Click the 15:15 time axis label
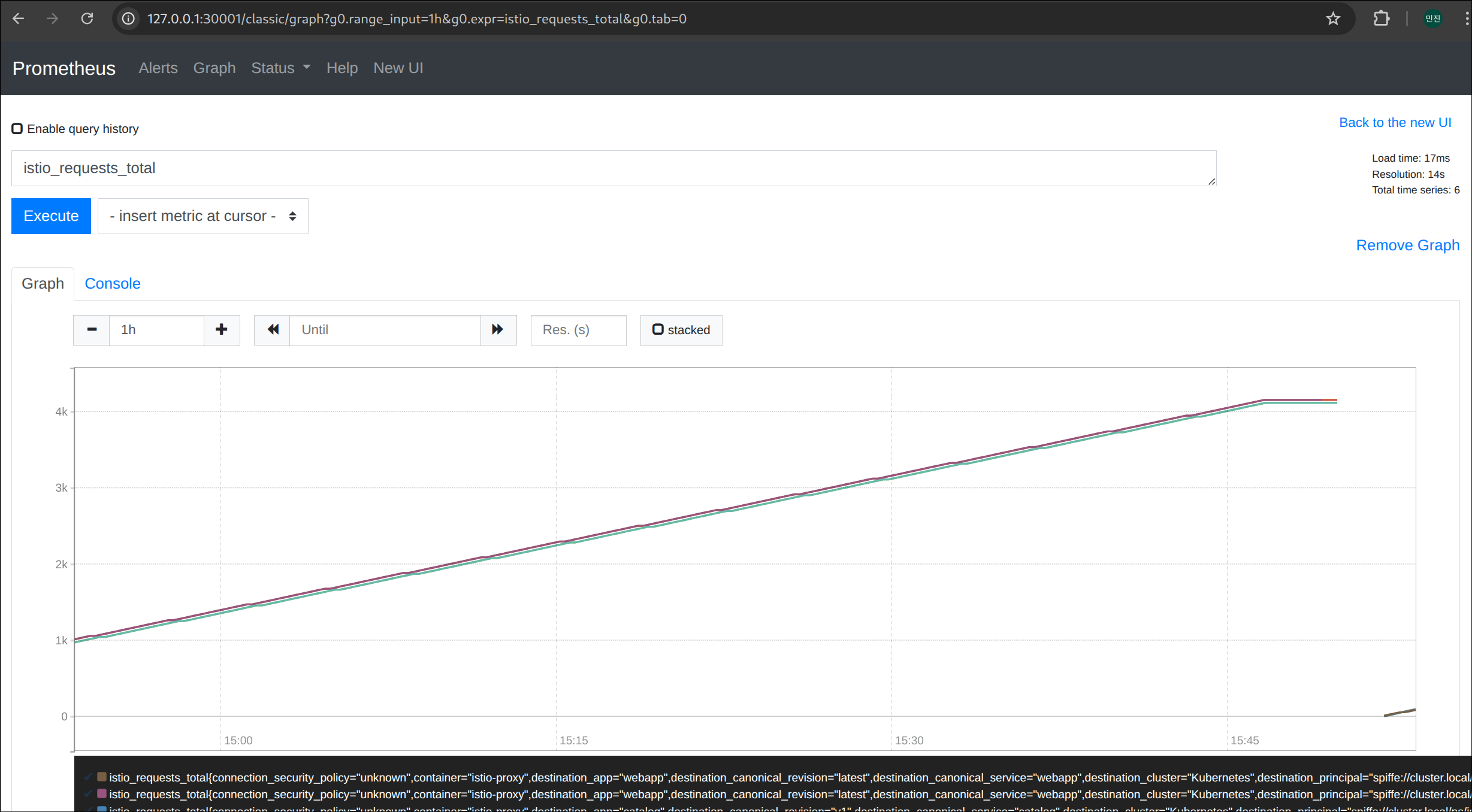The image size is (1472, 812). pyautogui.click(x=573, y=740)
